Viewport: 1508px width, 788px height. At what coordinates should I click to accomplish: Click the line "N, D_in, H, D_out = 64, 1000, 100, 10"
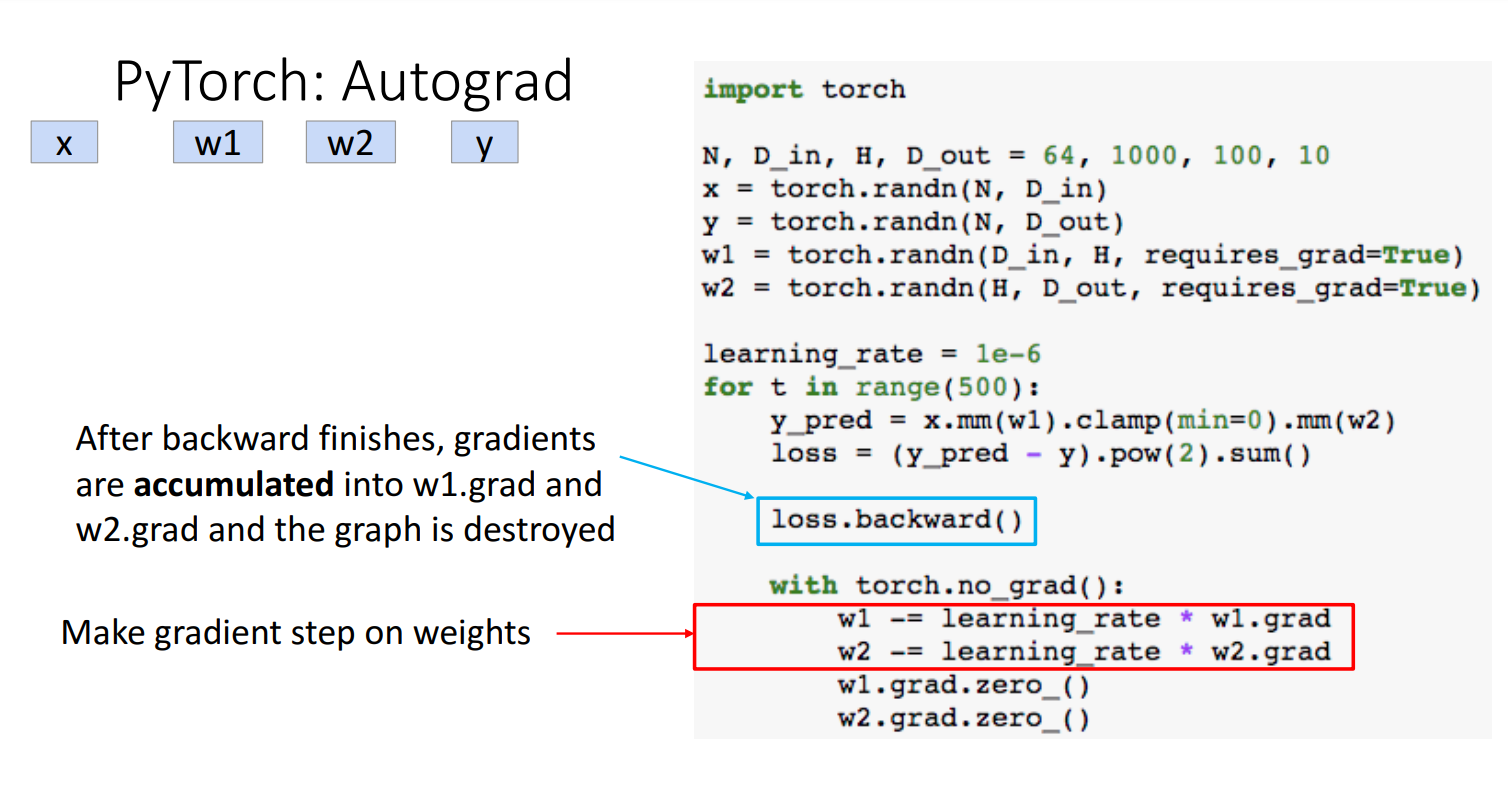pos(1016,156)
